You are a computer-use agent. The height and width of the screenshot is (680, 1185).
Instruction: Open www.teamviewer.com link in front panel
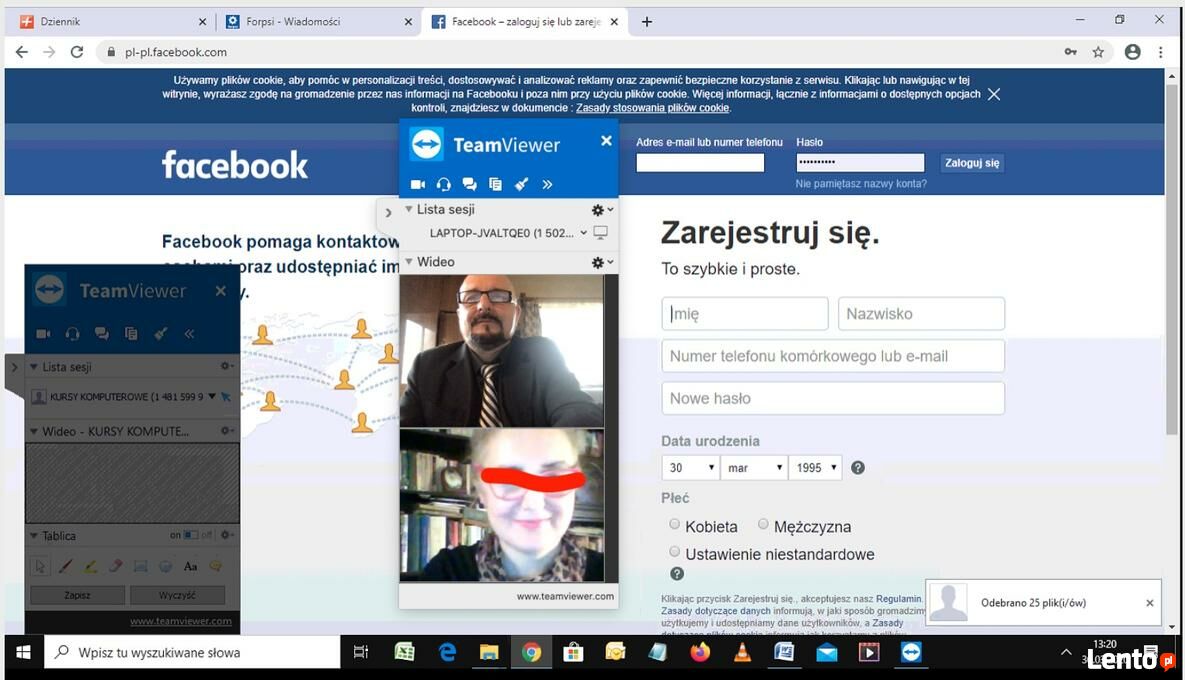pyautogui.click(x=565, y=596)
